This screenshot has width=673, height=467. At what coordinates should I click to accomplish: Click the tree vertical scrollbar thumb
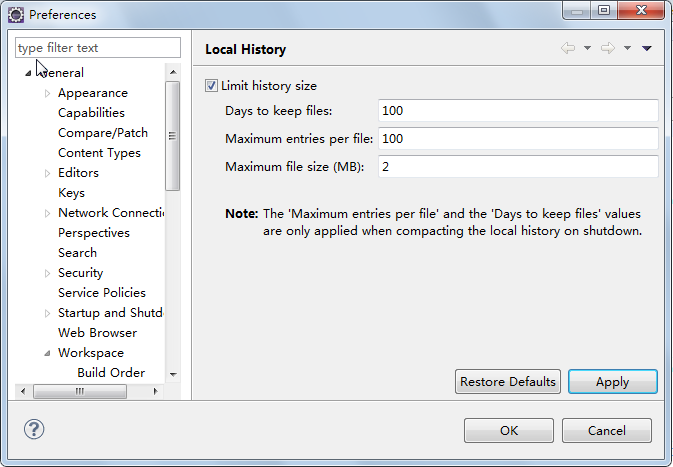point(173,136)
